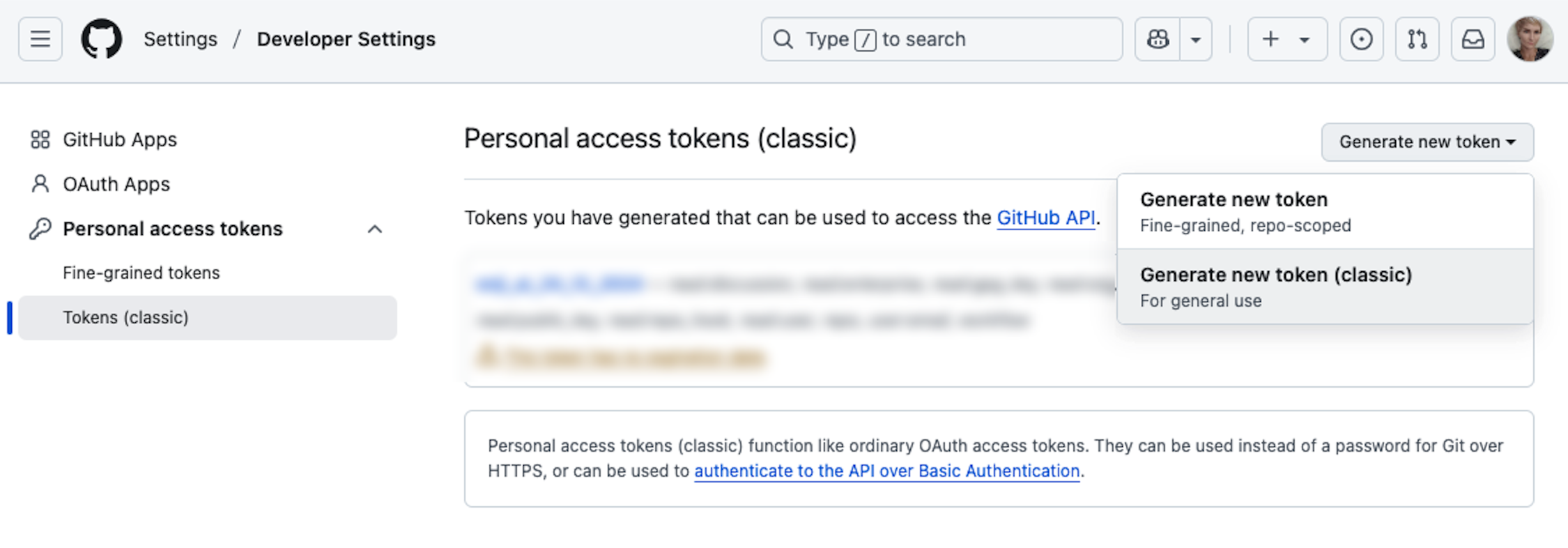Expand the create-new dropdown caret
1568x548 pixels.
[1304, 40]
